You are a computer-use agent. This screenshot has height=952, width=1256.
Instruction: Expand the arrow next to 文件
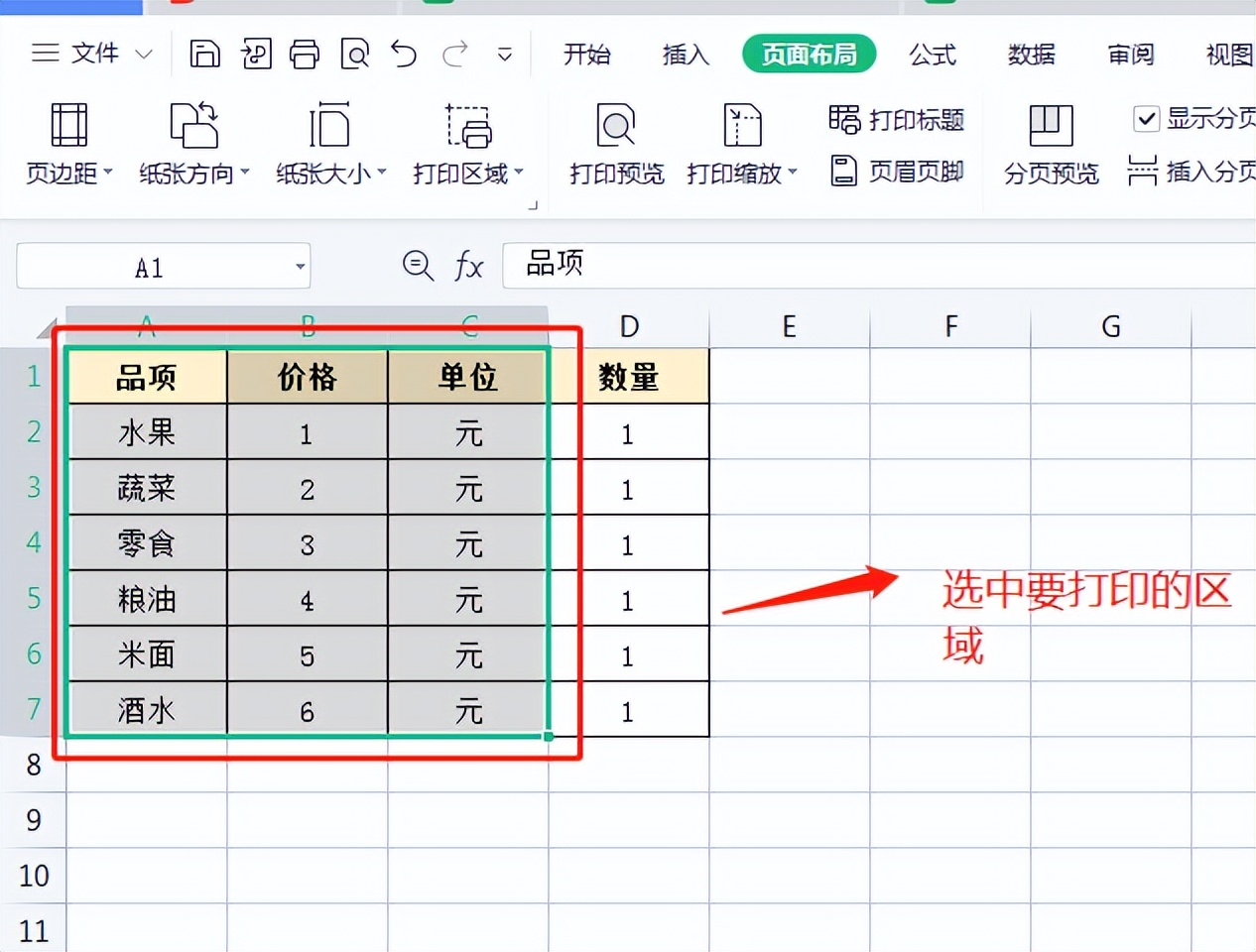pyautogui.click(x=144, y=54)
